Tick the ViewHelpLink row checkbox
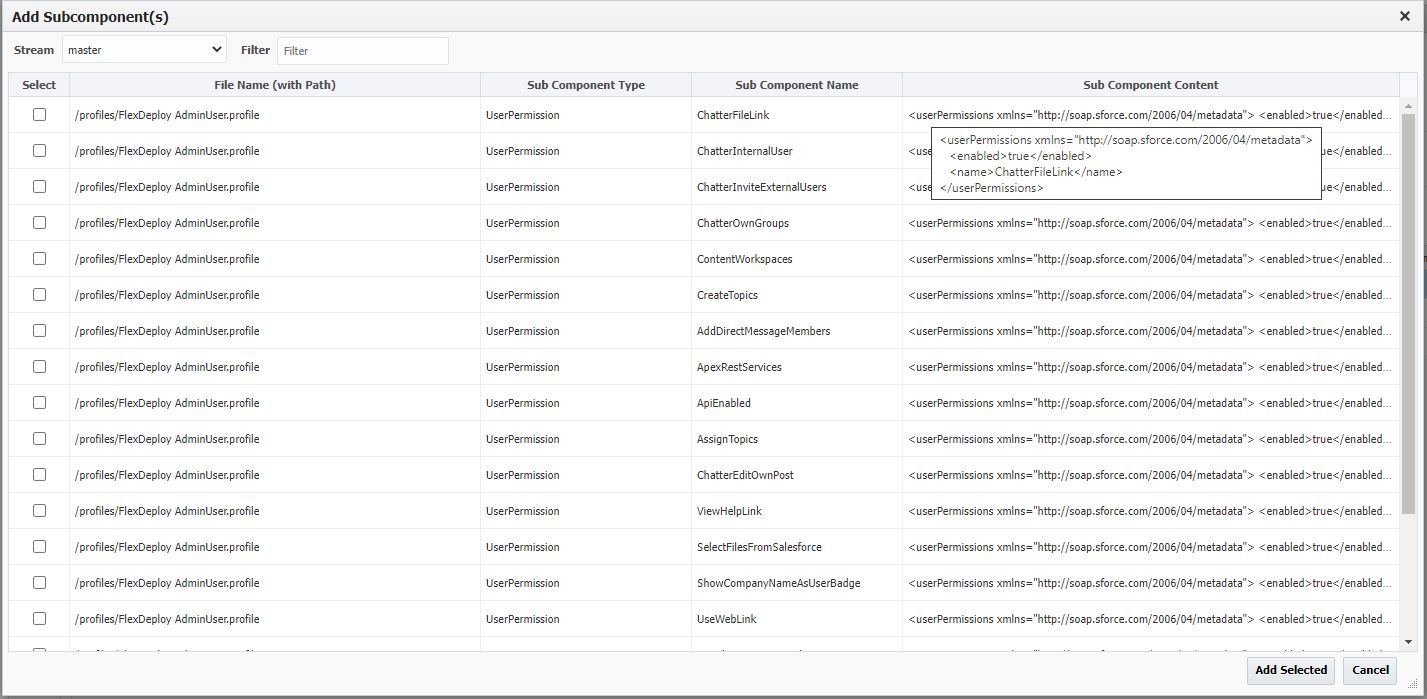Viewport: 1427px width, 699px height. click(x=39, y=511)
